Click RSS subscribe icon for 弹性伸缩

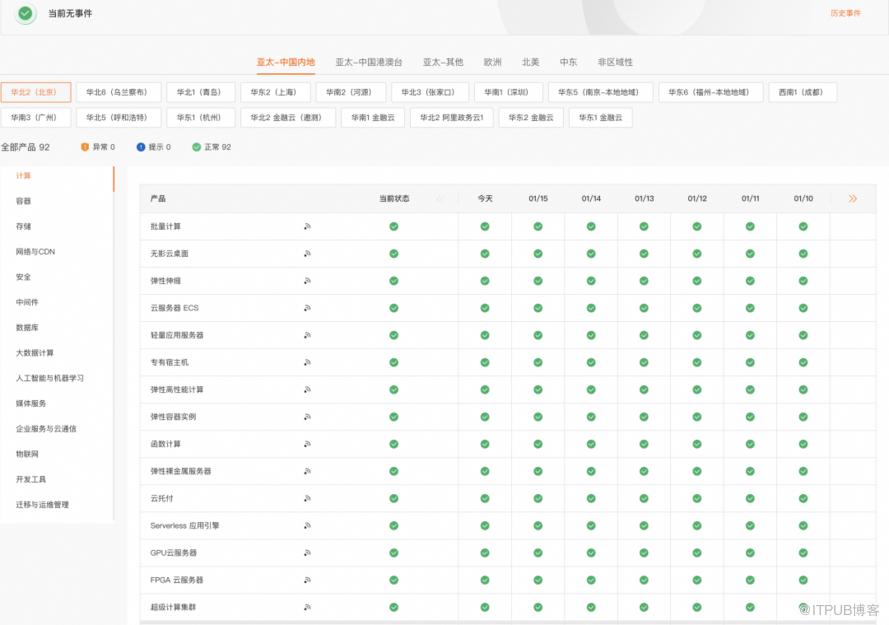(307, 281)
